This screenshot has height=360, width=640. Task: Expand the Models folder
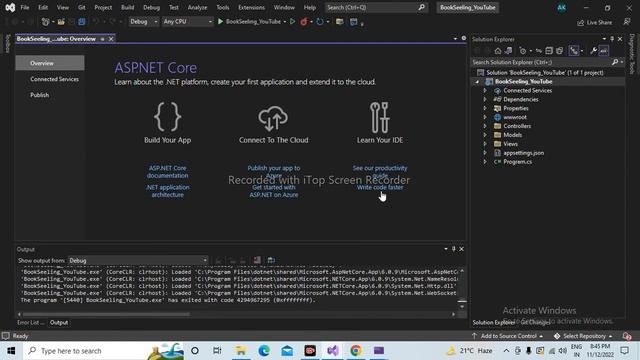485,135
